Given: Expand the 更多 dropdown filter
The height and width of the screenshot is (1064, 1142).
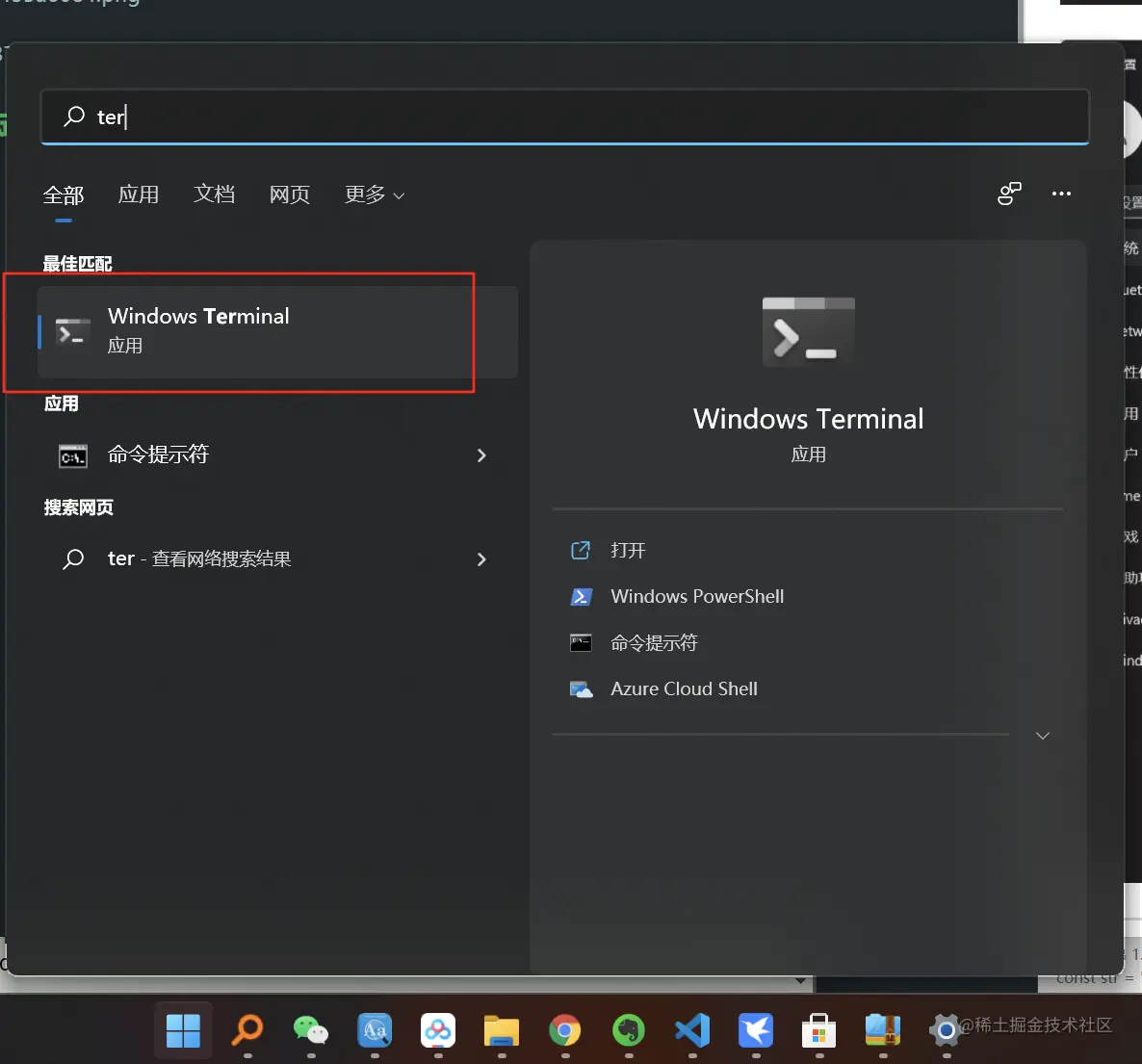Looking at the screenshot, I should 375,195.
